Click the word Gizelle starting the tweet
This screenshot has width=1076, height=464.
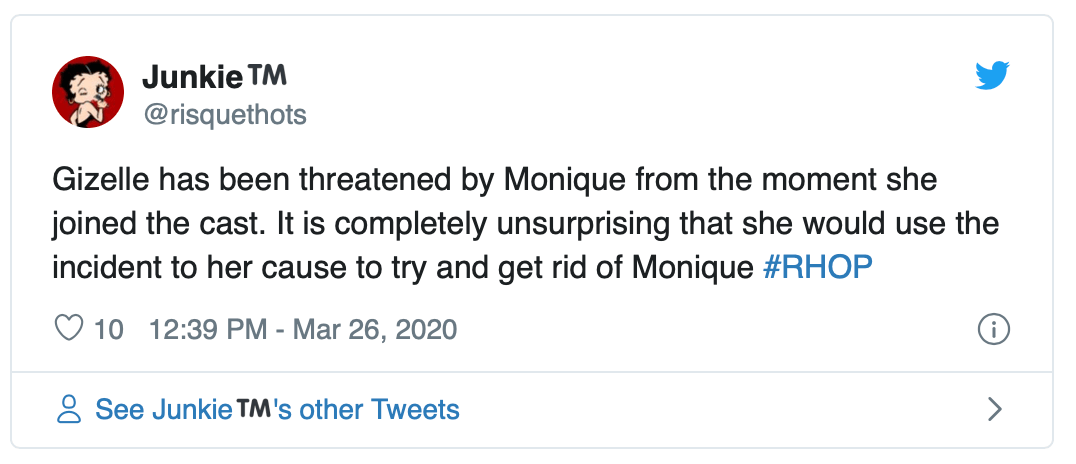pyautogui.click(x=92, y=181)
